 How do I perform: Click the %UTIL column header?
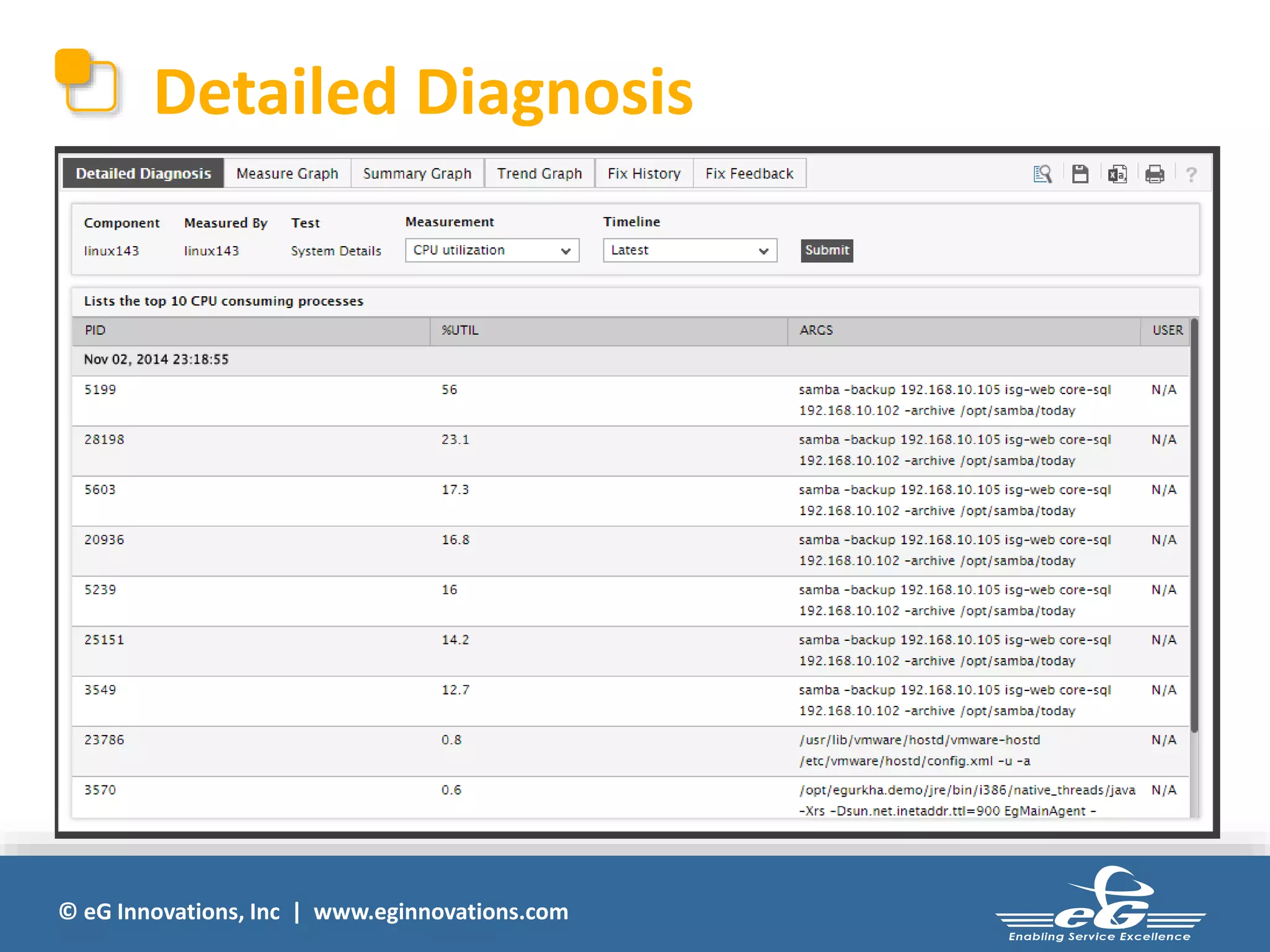(x=608, y=330)
